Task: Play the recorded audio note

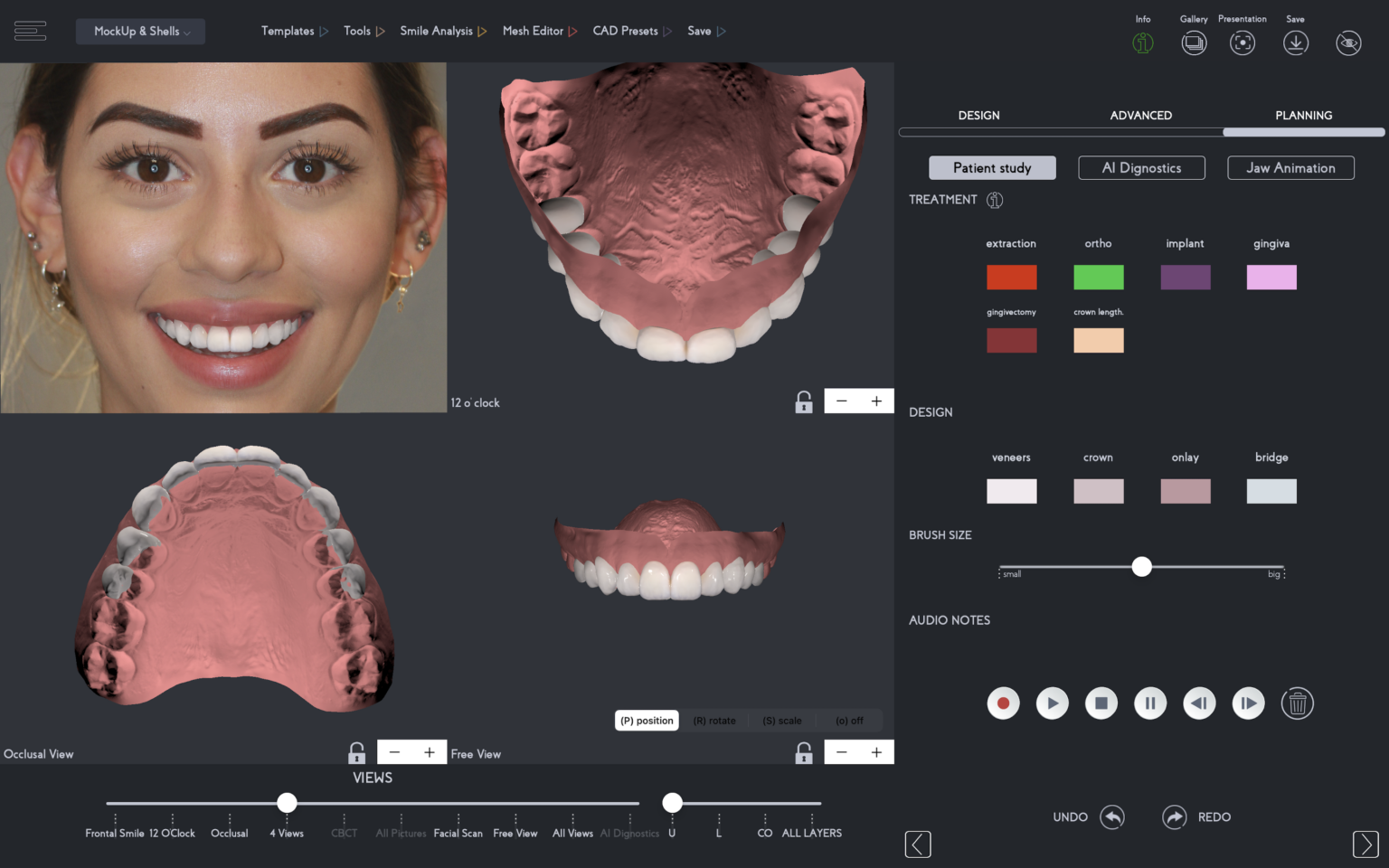Action: click(1052, 703)
